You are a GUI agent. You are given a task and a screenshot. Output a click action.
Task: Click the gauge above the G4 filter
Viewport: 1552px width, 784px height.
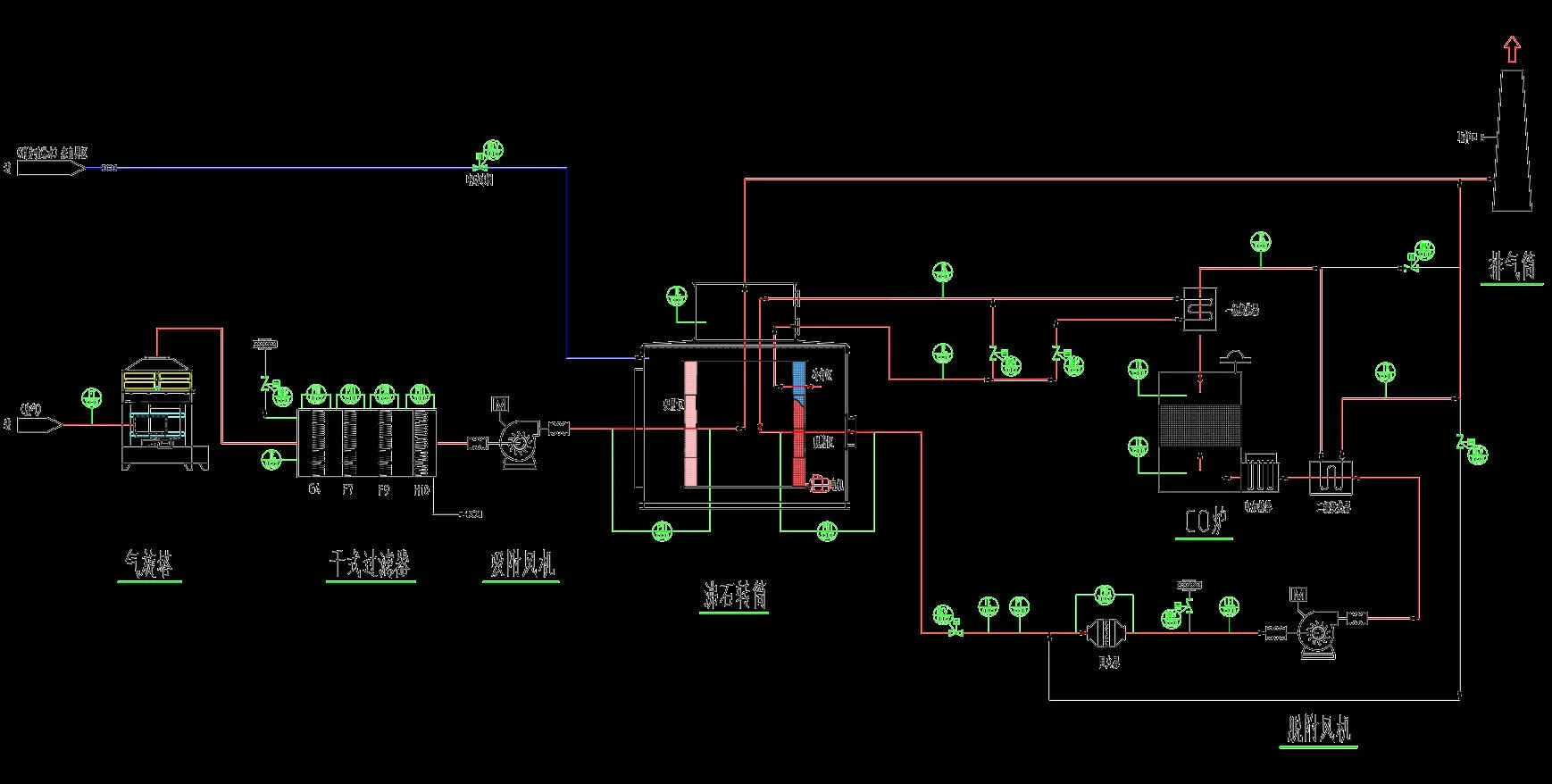pyautogui.click(x=315, y=394)
